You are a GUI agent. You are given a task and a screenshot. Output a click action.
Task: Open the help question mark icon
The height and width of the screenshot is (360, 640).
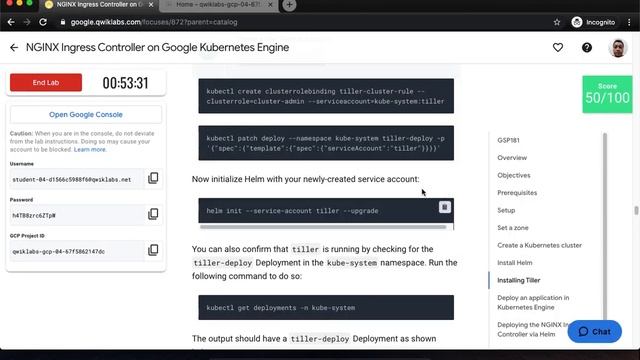(587, 47)
